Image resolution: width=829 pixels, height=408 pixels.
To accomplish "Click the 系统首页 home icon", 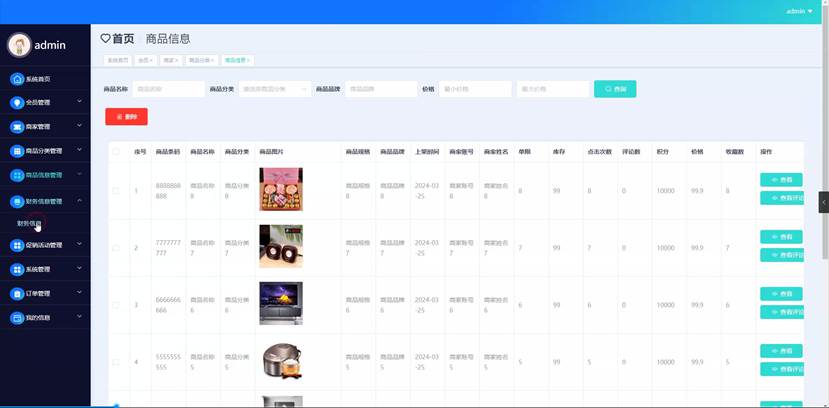I will point(17,79).
